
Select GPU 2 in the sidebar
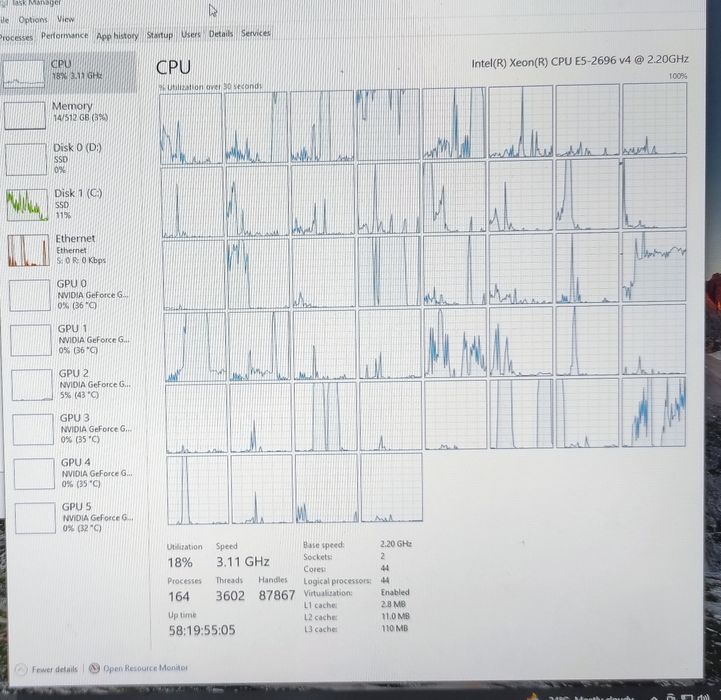pyautogui.click(x=76, y=384)
